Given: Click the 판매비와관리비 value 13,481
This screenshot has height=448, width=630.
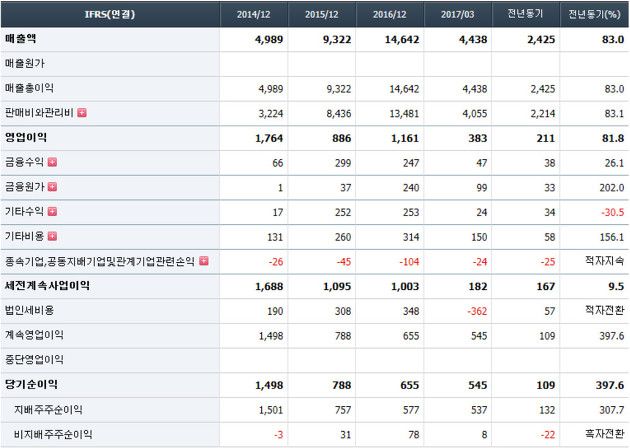Looking at the screenshot, I should 404,114.
